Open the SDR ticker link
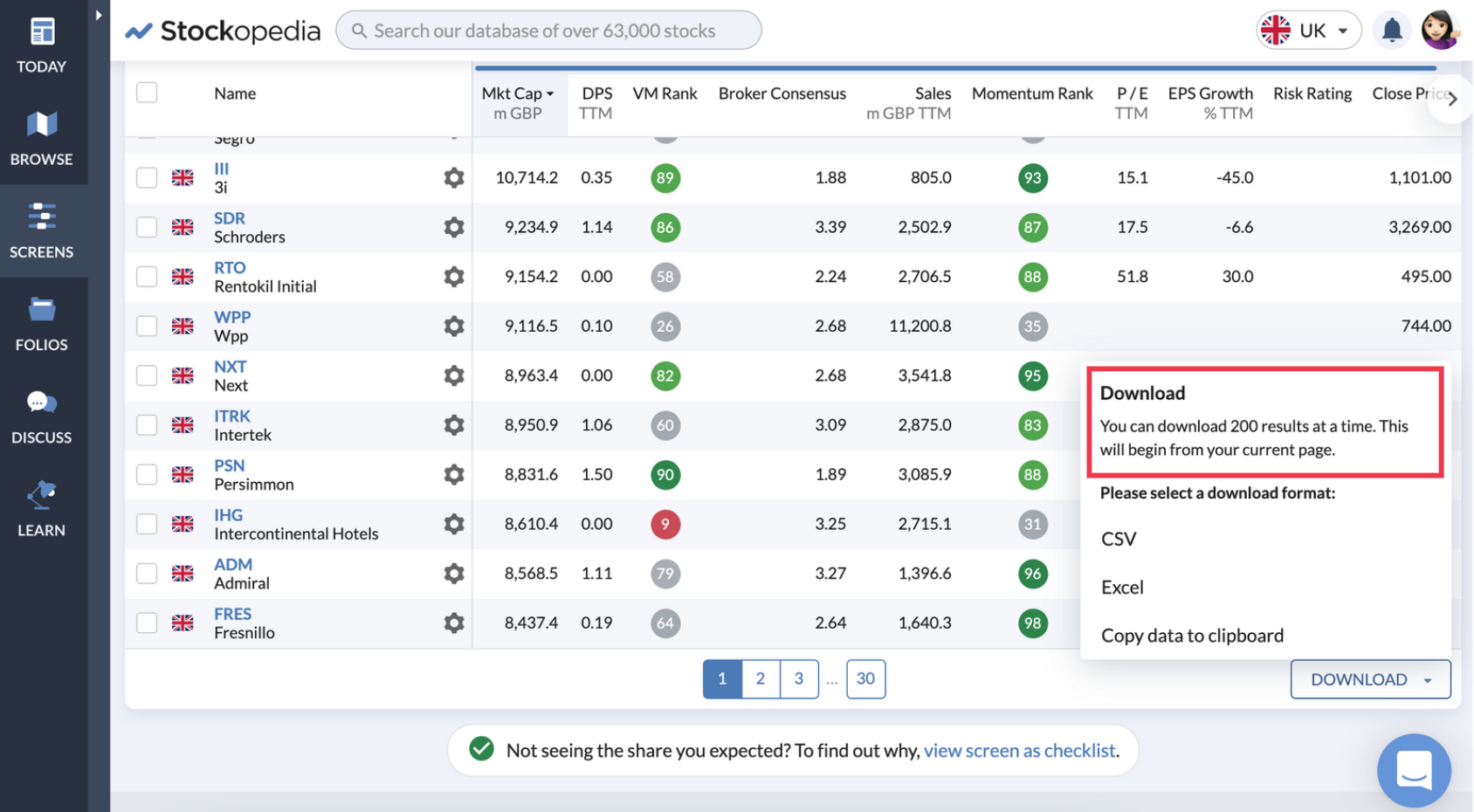Screen dimensions: 1474x812 [x=230, y=218]
